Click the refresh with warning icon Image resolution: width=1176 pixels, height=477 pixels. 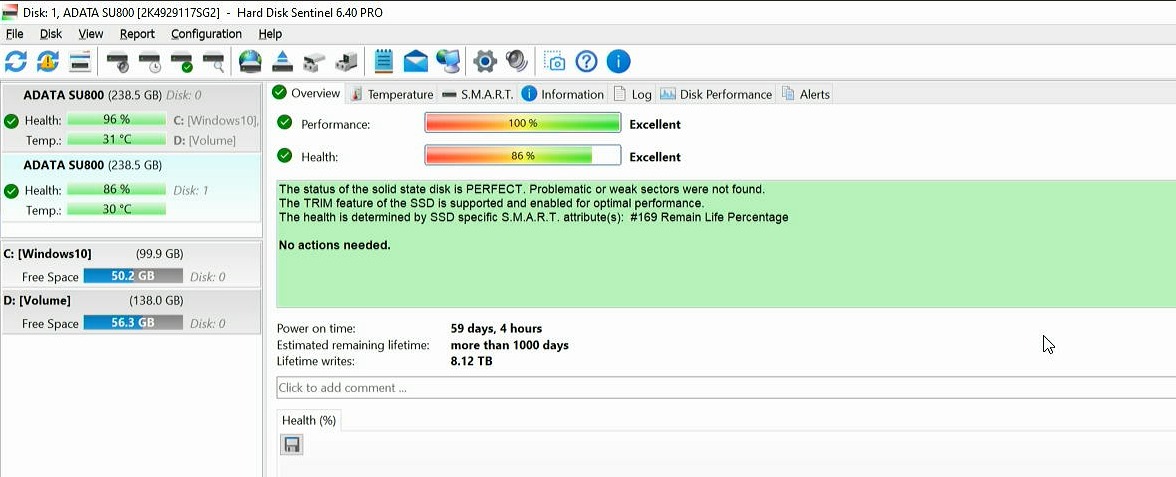click(48, 62)
